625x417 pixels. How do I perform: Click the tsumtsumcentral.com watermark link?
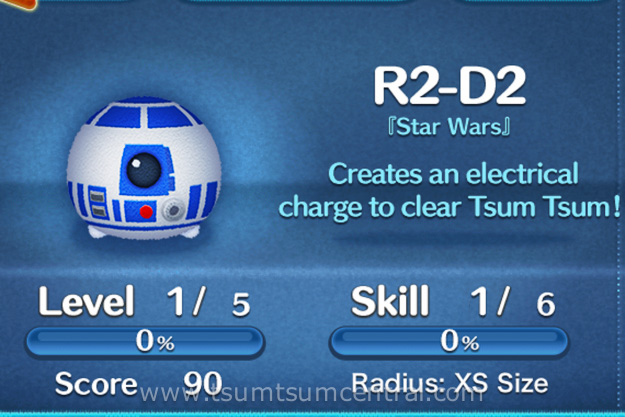pos(311,393)
